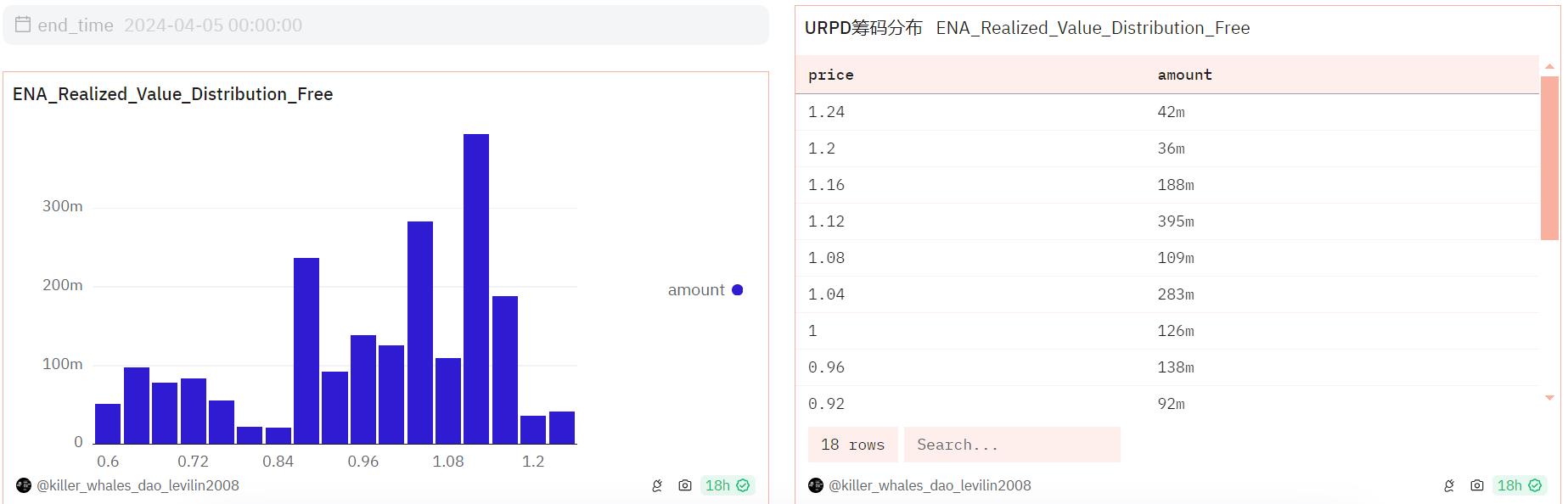Click the 18h refresh badge under the chart
Viewport: 1568px width, 504px height.
point(727,485)
